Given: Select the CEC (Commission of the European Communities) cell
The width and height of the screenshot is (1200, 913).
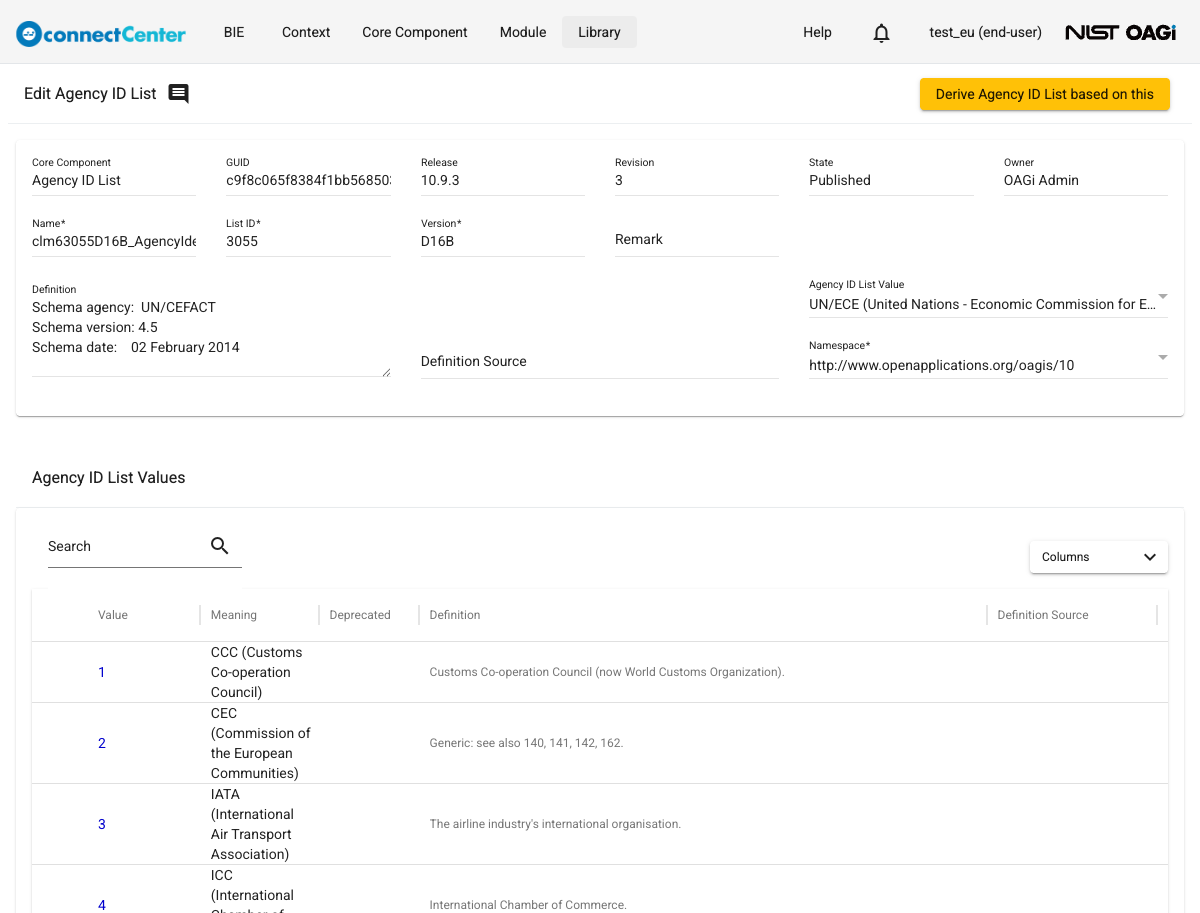Looking at the screenshot, I should click(261, 743).
